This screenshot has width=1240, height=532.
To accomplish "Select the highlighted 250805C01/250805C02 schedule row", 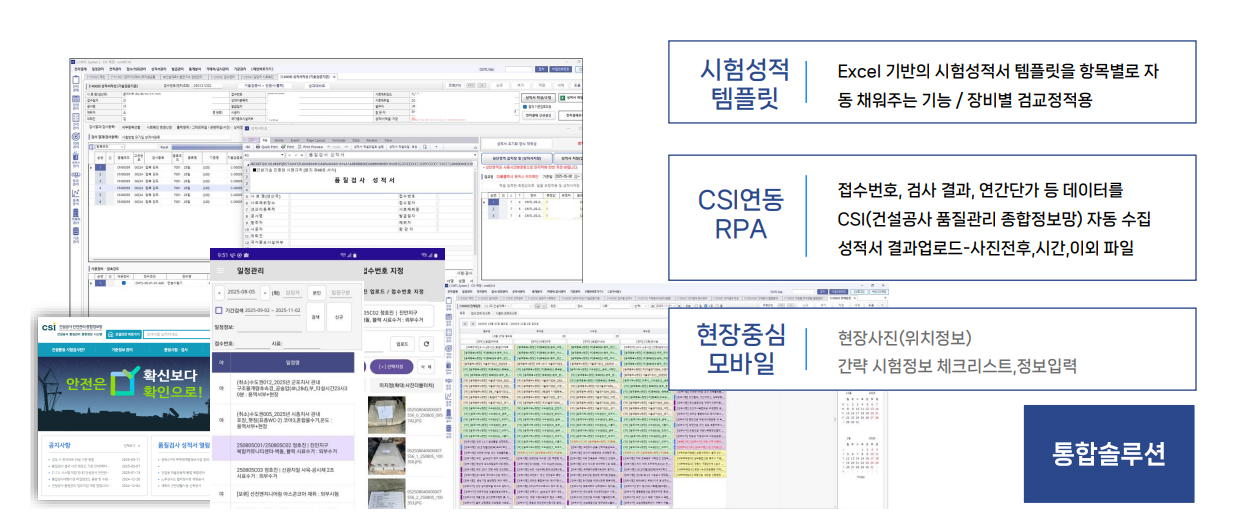I will pos(283,448).
